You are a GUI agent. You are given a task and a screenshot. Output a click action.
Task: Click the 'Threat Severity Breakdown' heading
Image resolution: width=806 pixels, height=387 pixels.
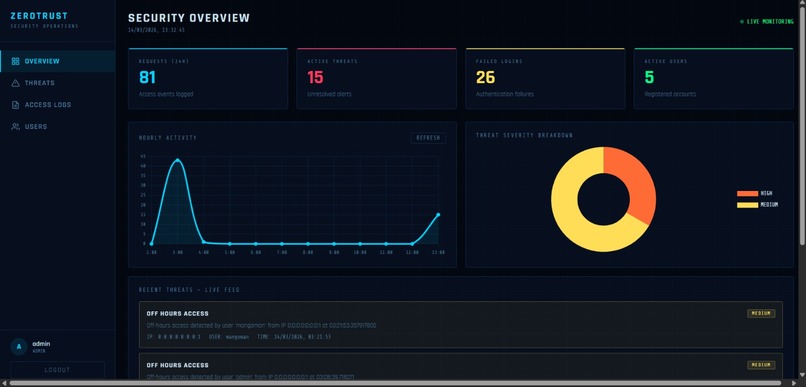coord(524,136)
